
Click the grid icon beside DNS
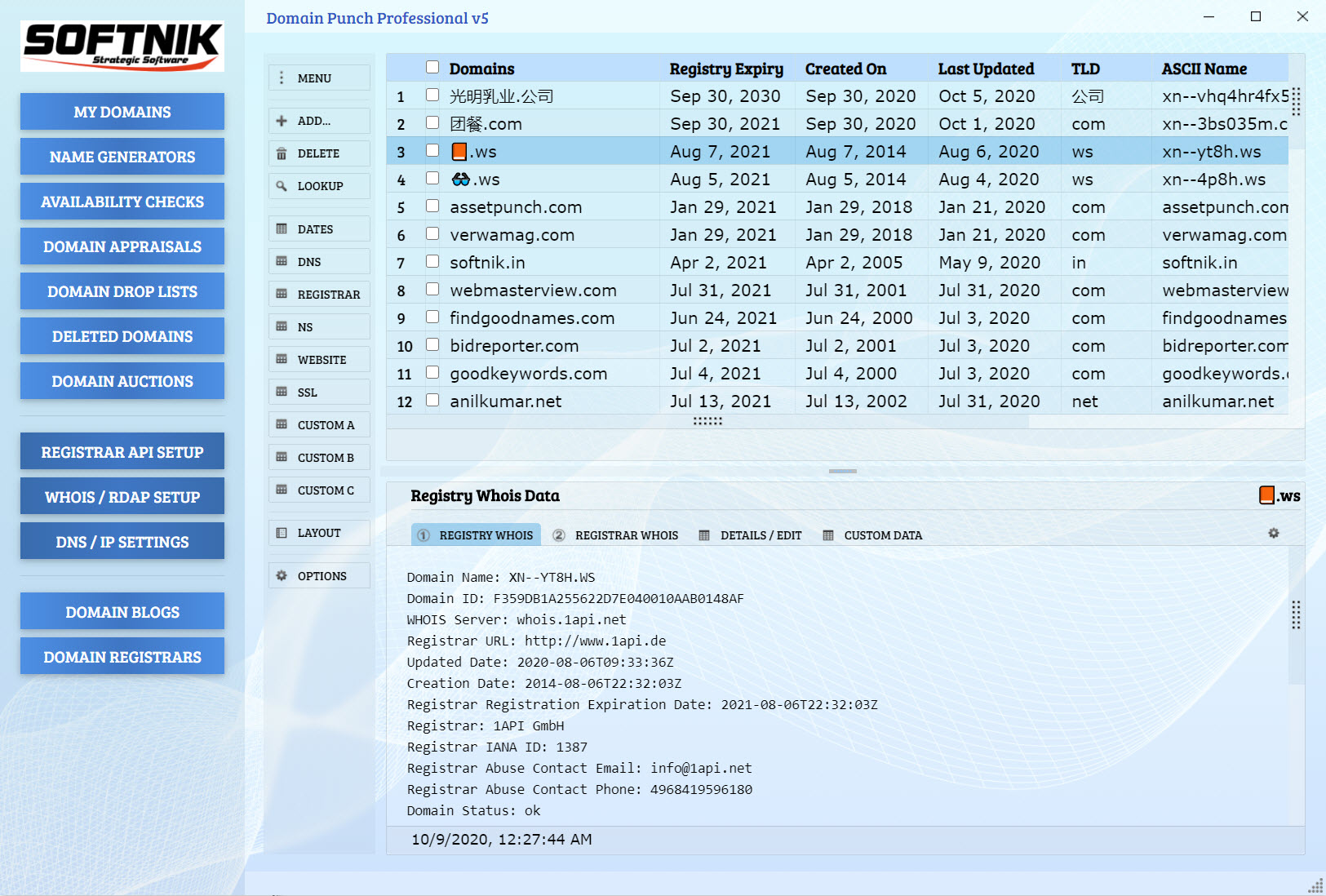tap(282, 262)
